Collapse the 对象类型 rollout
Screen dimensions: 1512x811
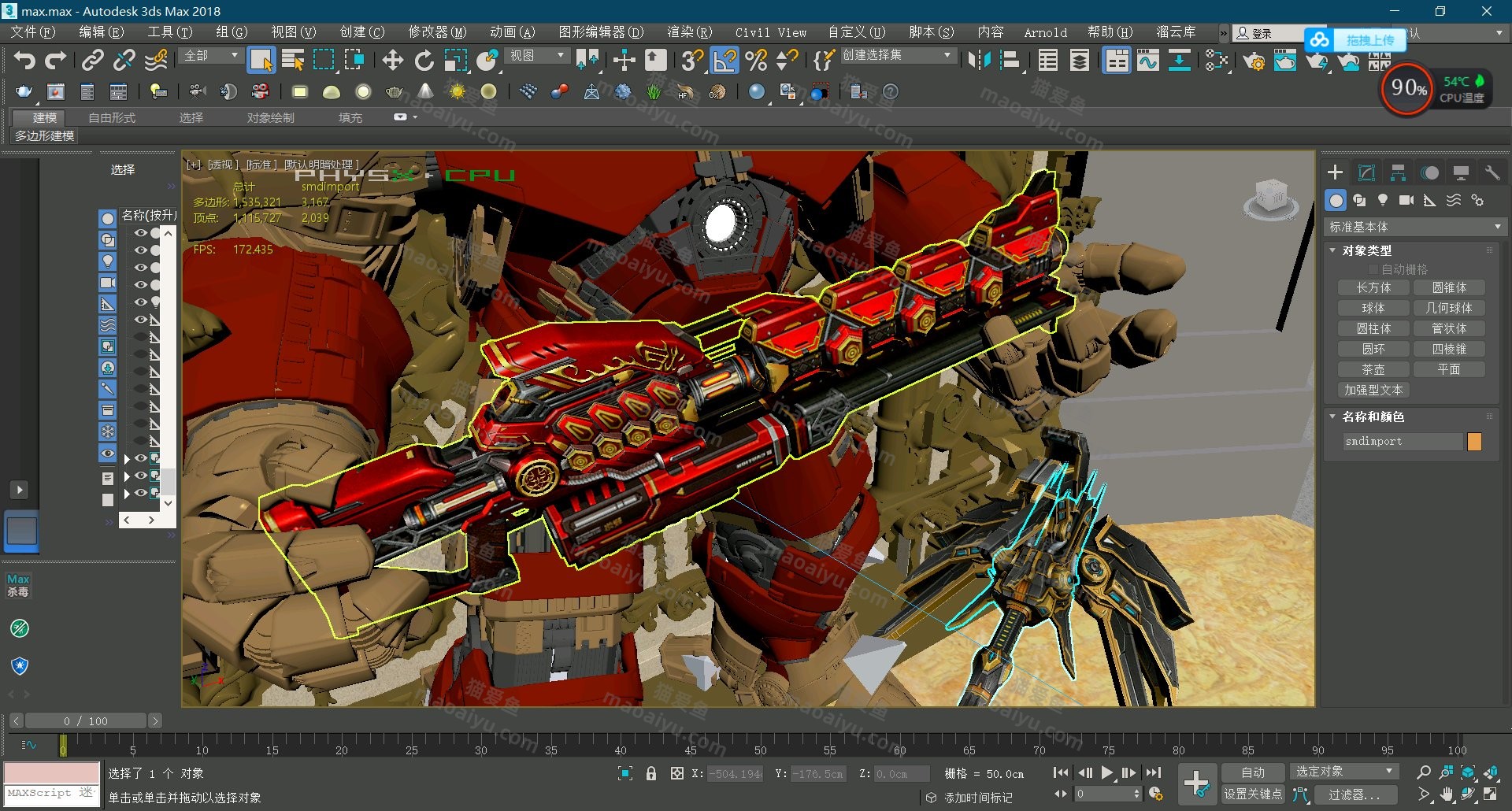point(1366,250)
